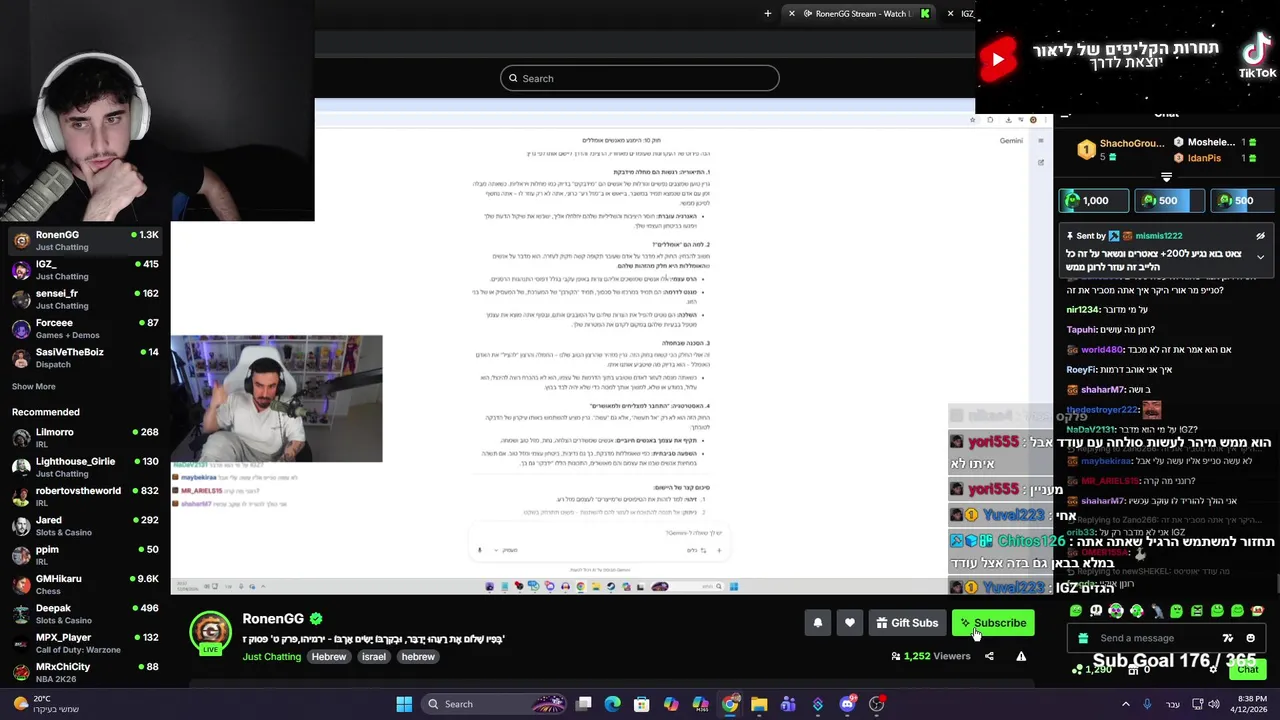The width and height of the screenshot is (1280, 720).
Task: Select the Hebrew stream tag
Action: [x=328, y=657]
